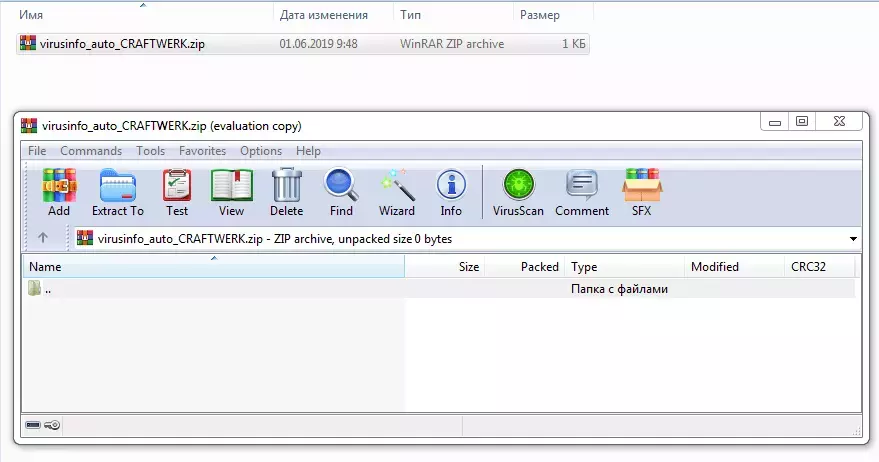Screen dimensions: 879x462
Task: Click the zip file icon in Explorer list
Action: pos(27,43)
